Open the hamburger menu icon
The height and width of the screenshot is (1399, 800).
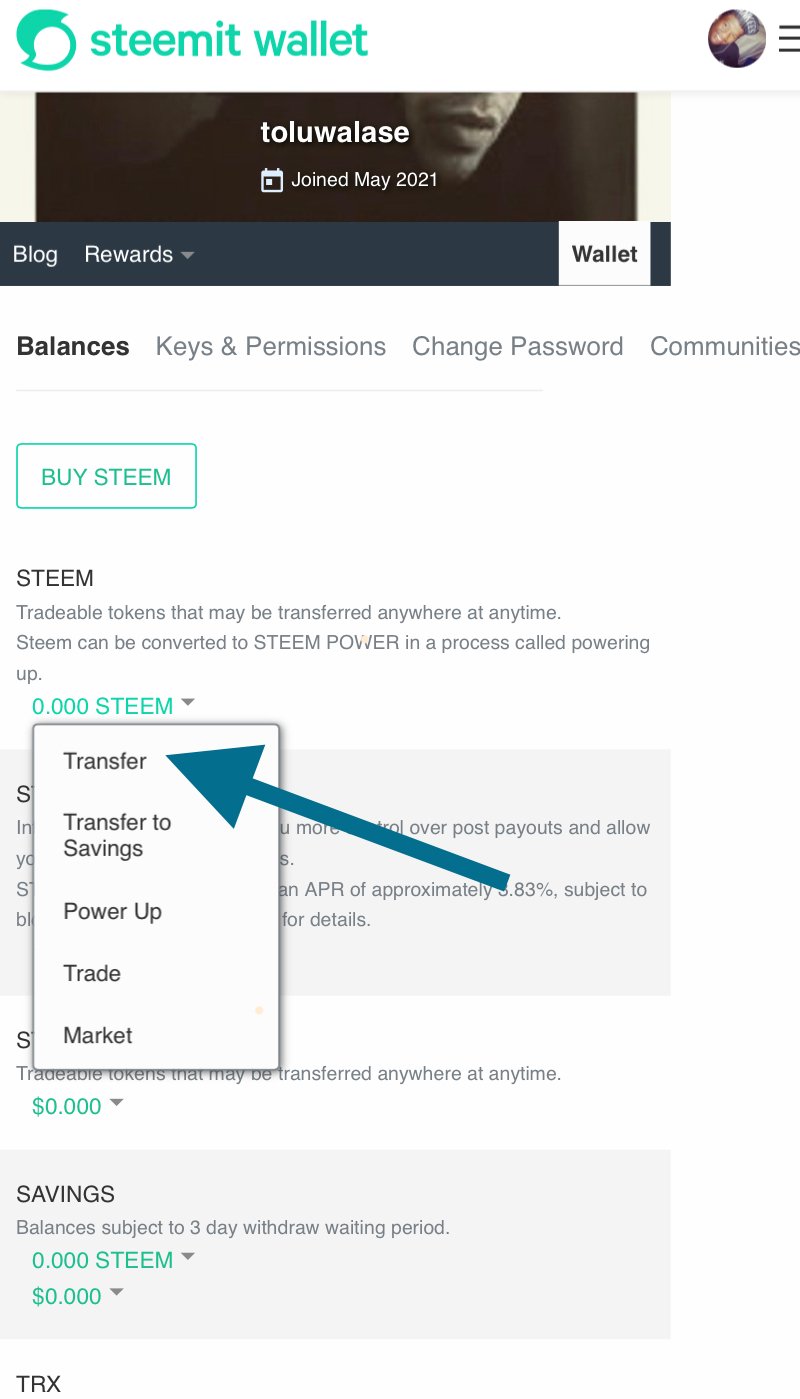[x=789, y=39]
